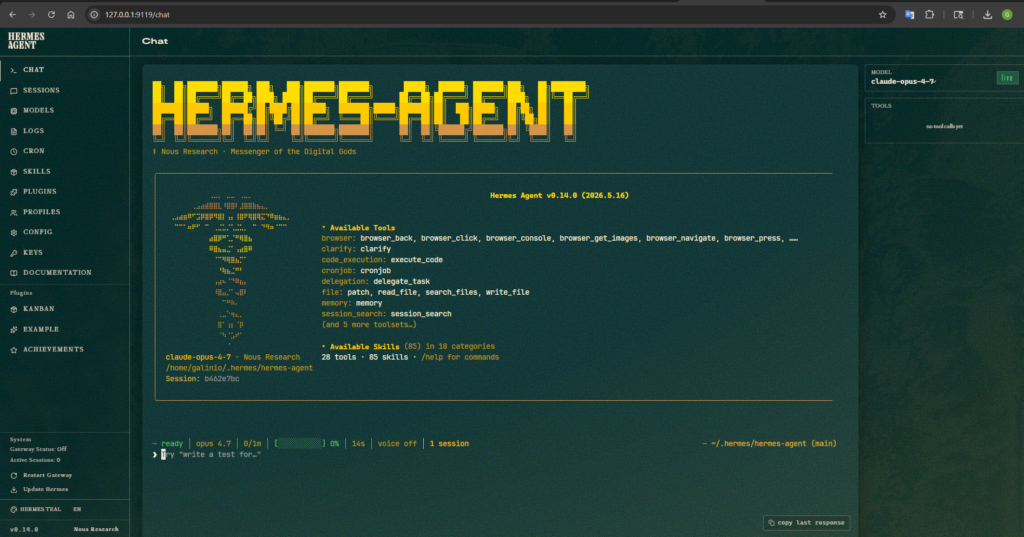Click the Update Hermes download icon
Viewport: 1024px width, 537px height.
tap(14, 489)
